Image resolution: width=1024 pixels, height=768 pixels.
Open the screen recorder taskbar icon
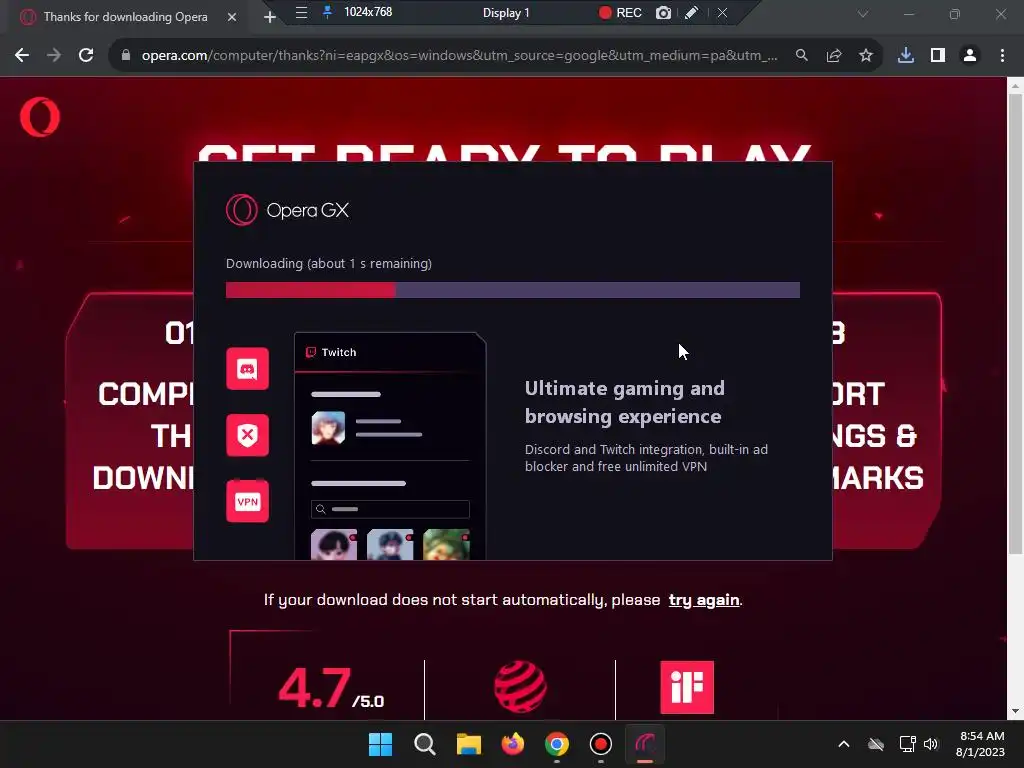tap(601, 744)
